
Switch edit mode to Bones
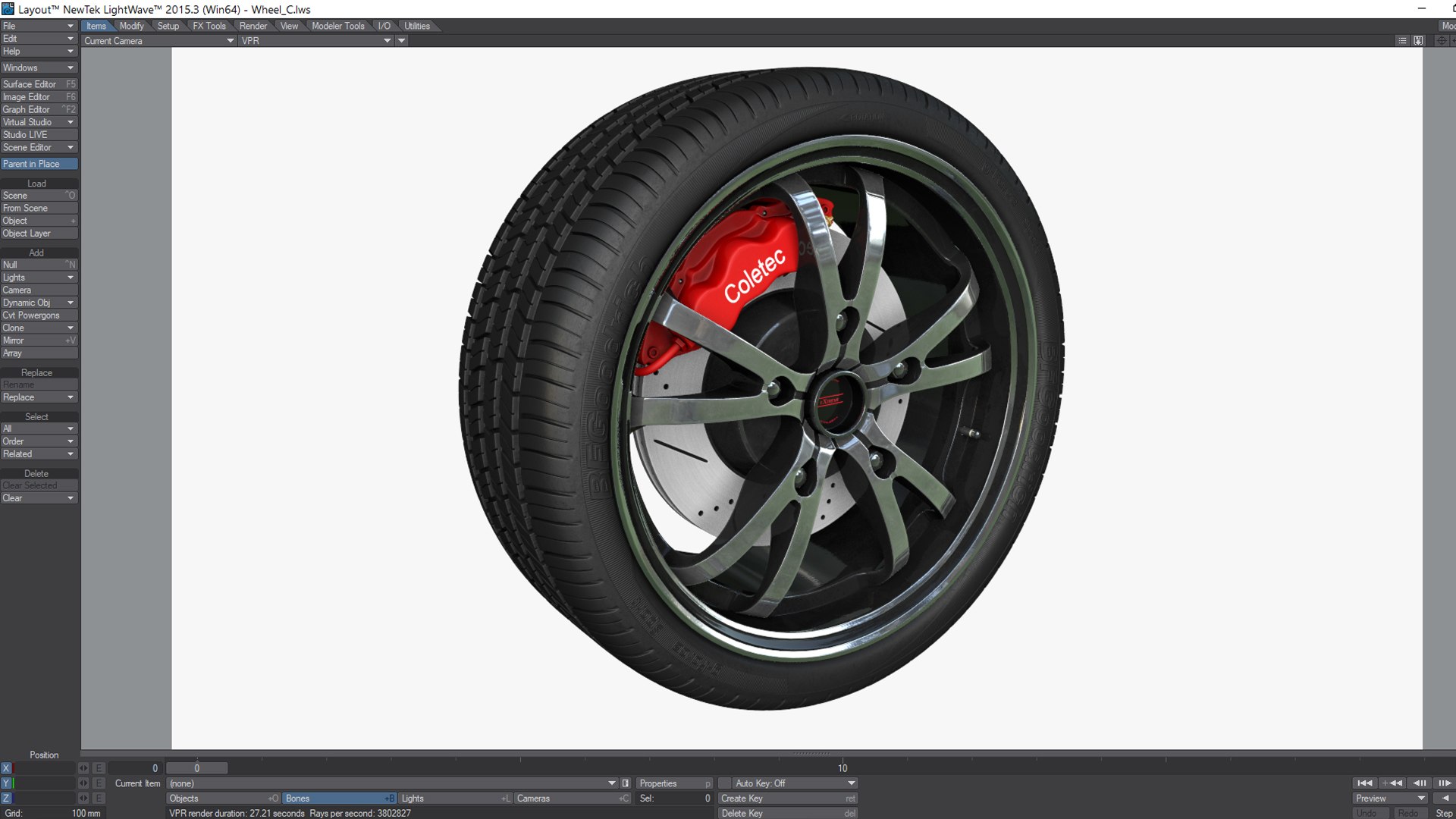click(x=339, y=799)
